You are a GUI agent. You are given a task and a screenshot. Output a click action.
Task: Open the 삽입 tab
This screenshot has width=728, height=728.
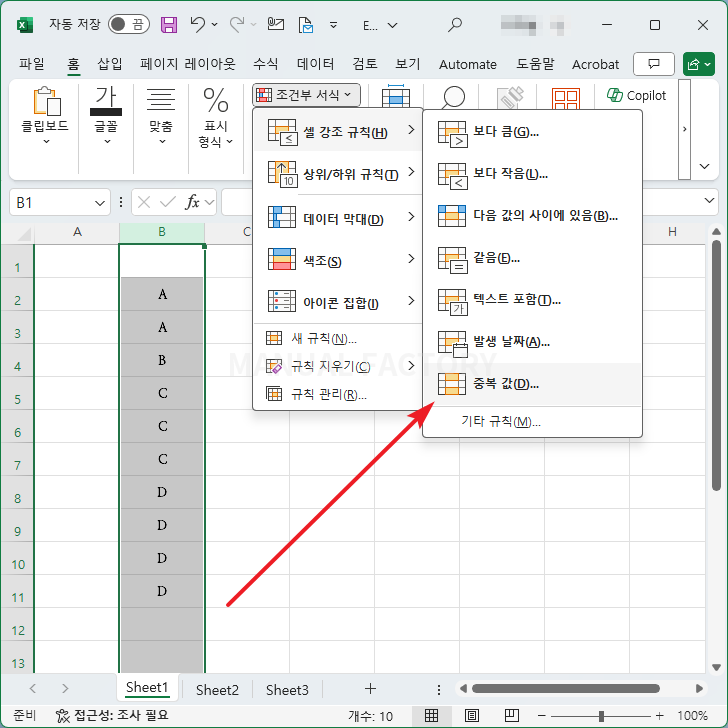point(110,64)
